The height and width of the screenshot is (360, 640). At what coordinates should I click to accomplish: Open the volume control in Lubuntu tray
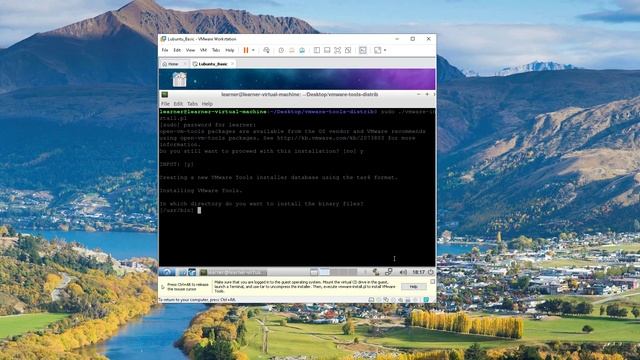[403, 272]
